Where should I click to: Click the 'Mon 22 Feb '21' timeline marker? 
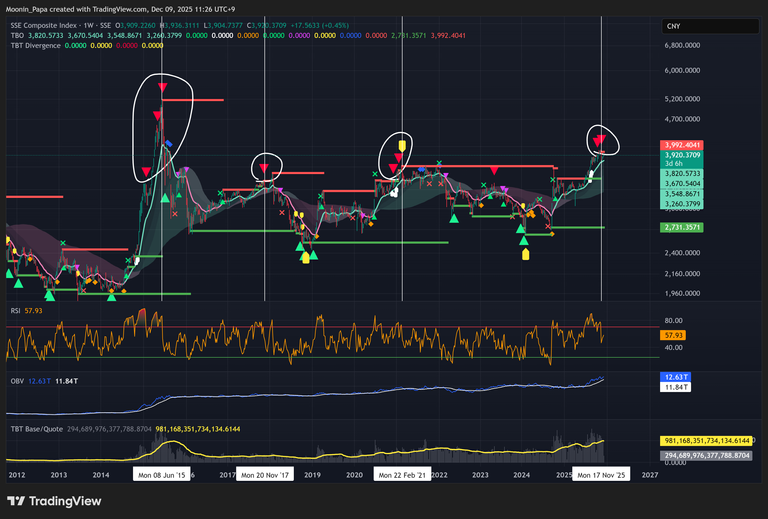(402, 475)
